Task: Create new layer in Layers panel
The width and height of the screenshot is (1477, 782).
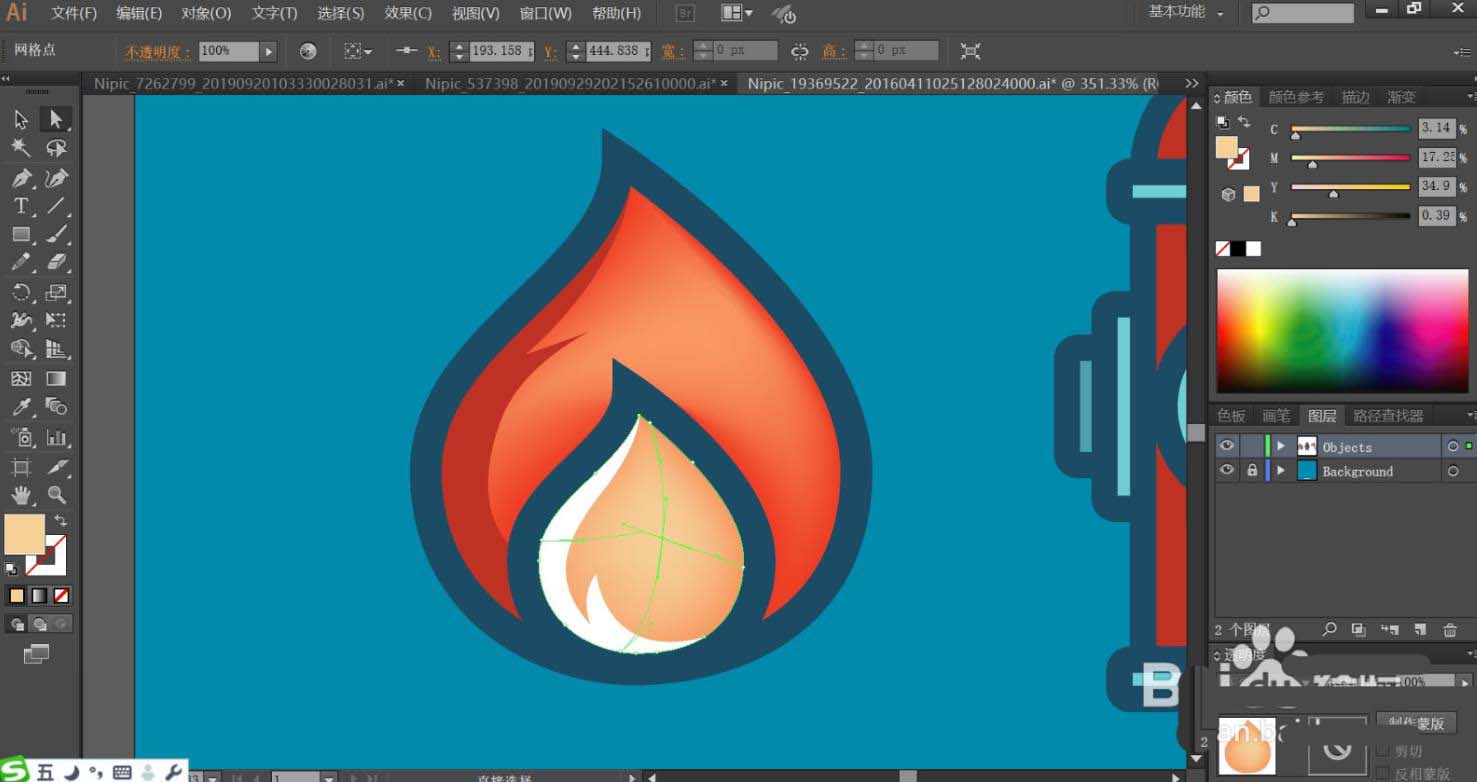Action: click(1420, 630)
